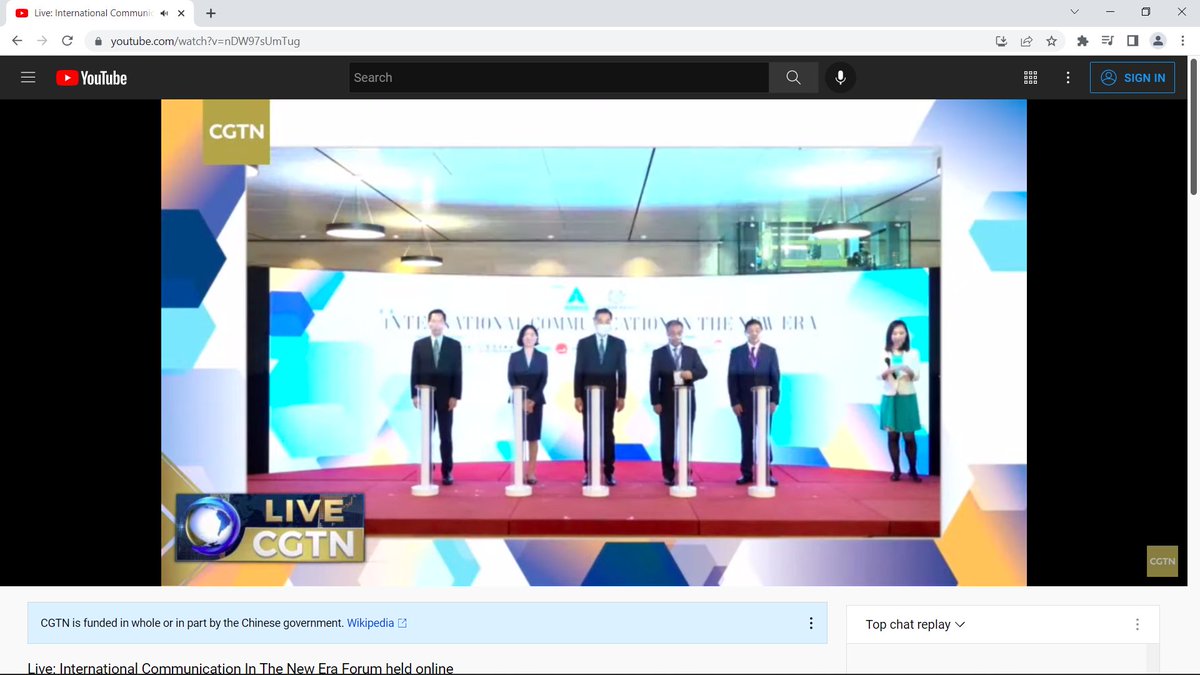
Task: Open the Chrome profile menu
Action: 1158,41
